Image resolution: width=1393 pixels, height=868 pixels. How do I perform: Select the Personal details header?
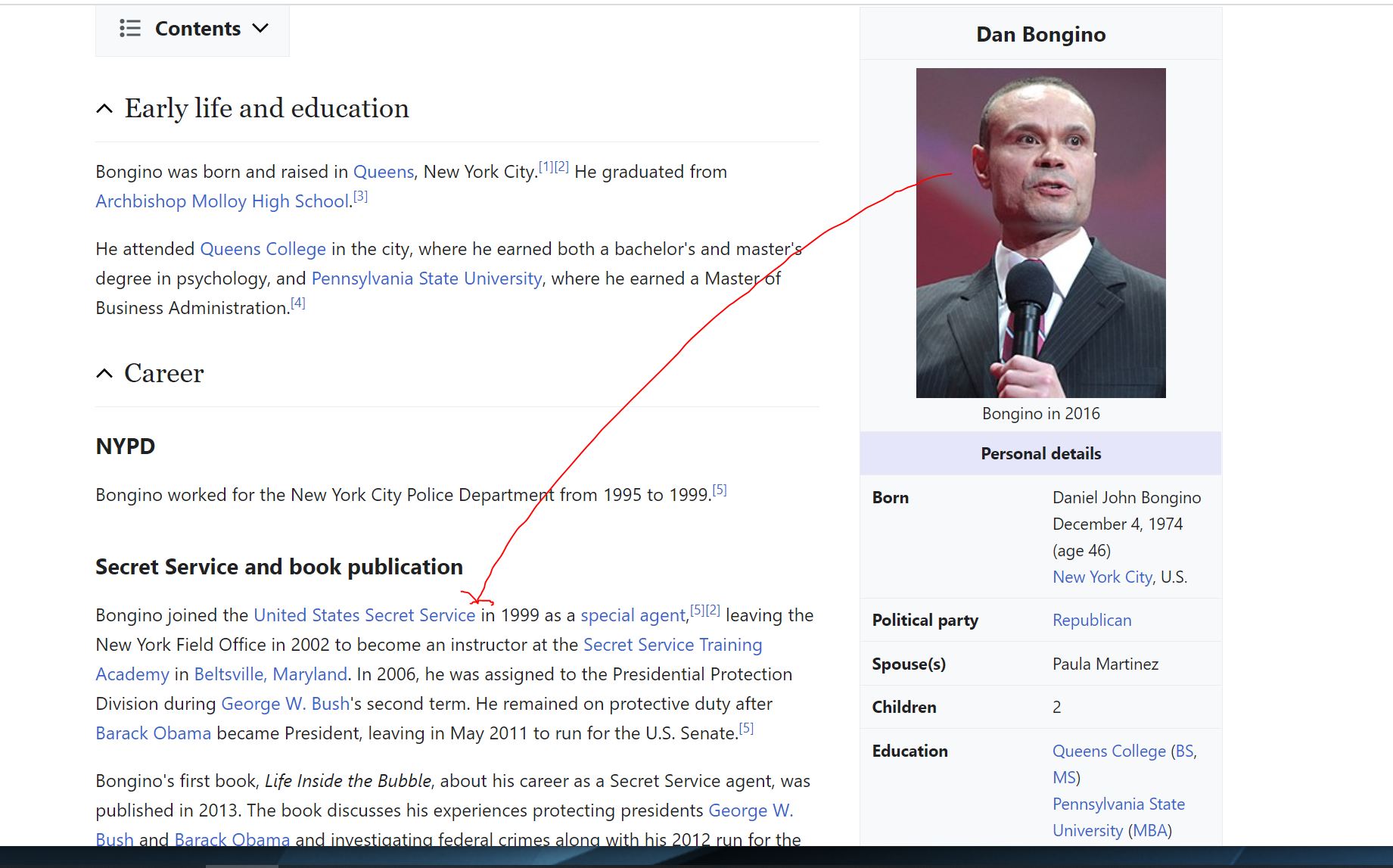click(x=1040, y=454)
